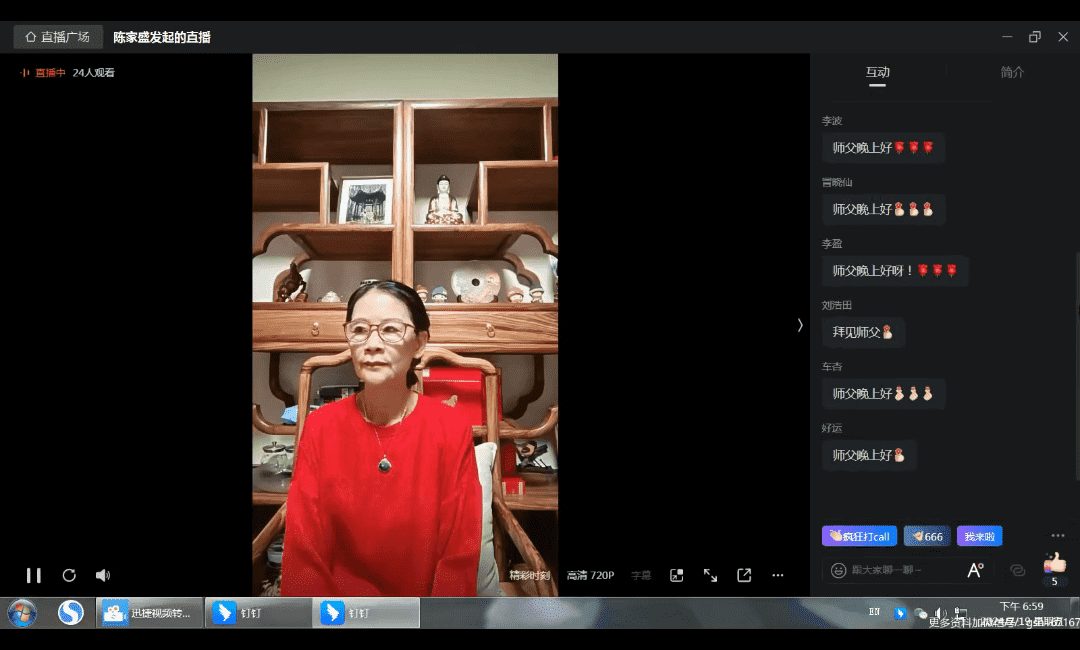
Task: Collapse the chat side panel arrow
Action: 799,325
